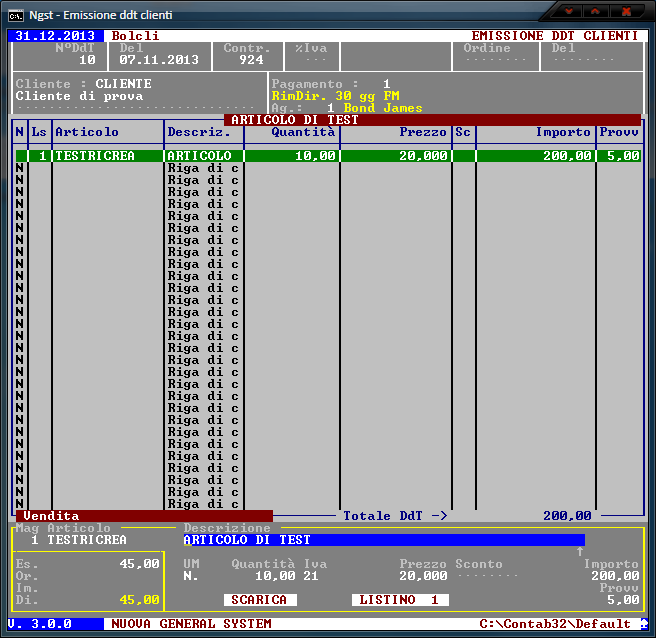Click the Importo column header
656x638 pixels.
563,132
